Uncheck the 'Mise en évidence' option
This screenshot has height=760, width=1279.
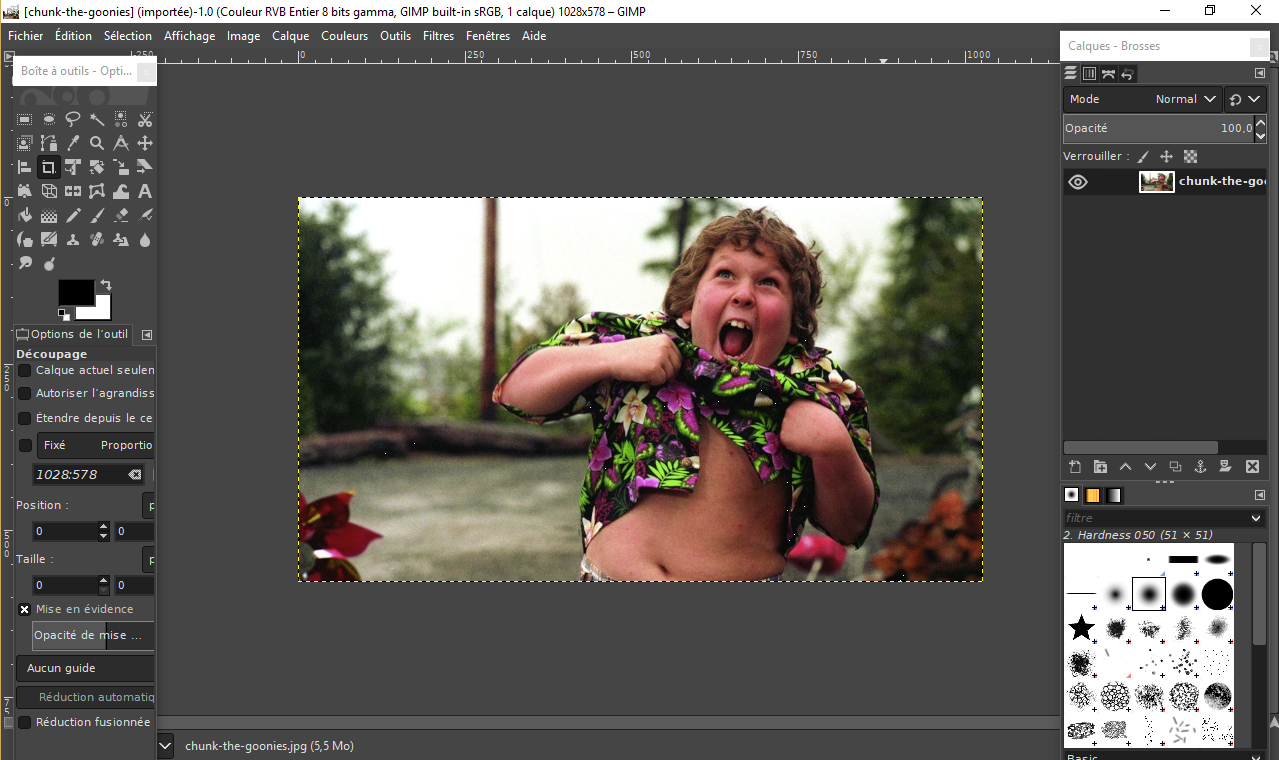25,609
